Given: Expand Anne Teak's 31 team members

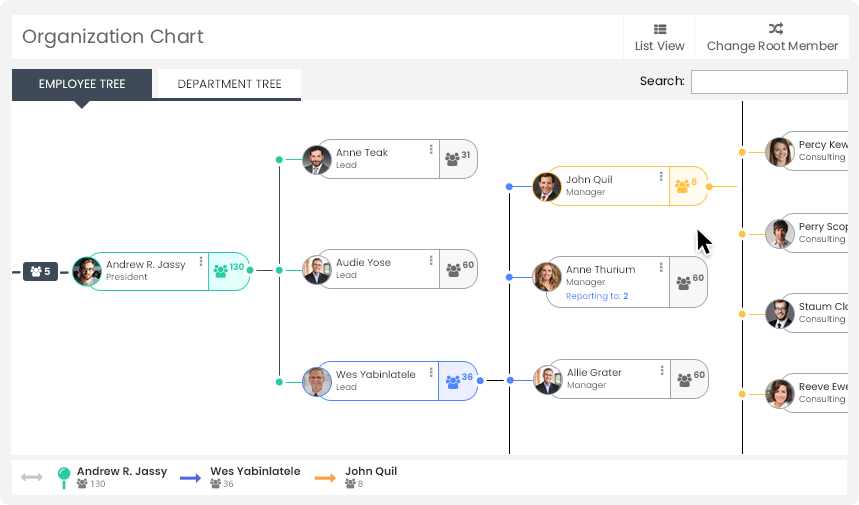Looking at the screenshot, I should [x=458, y=159].
